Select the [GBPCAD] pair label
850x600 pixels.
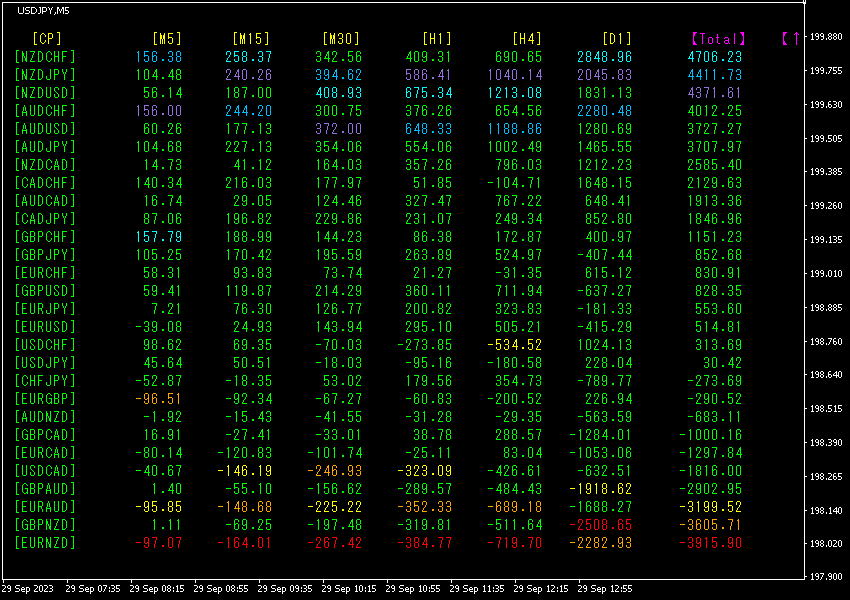[45, 435]
